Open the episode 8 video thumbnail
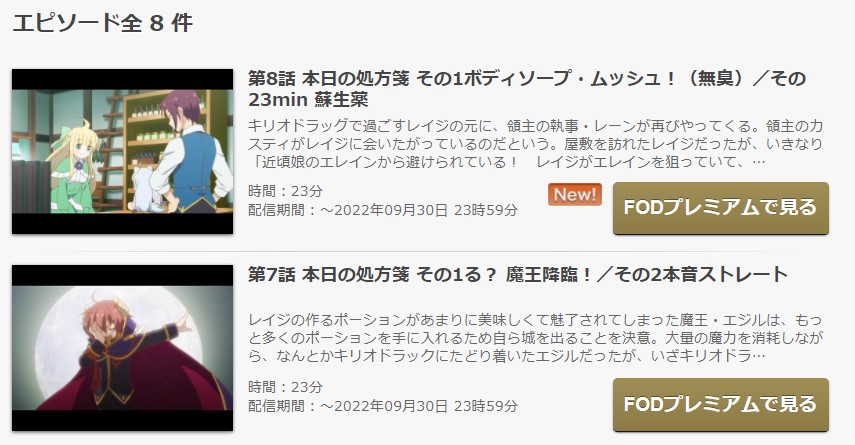 [123, 152]
